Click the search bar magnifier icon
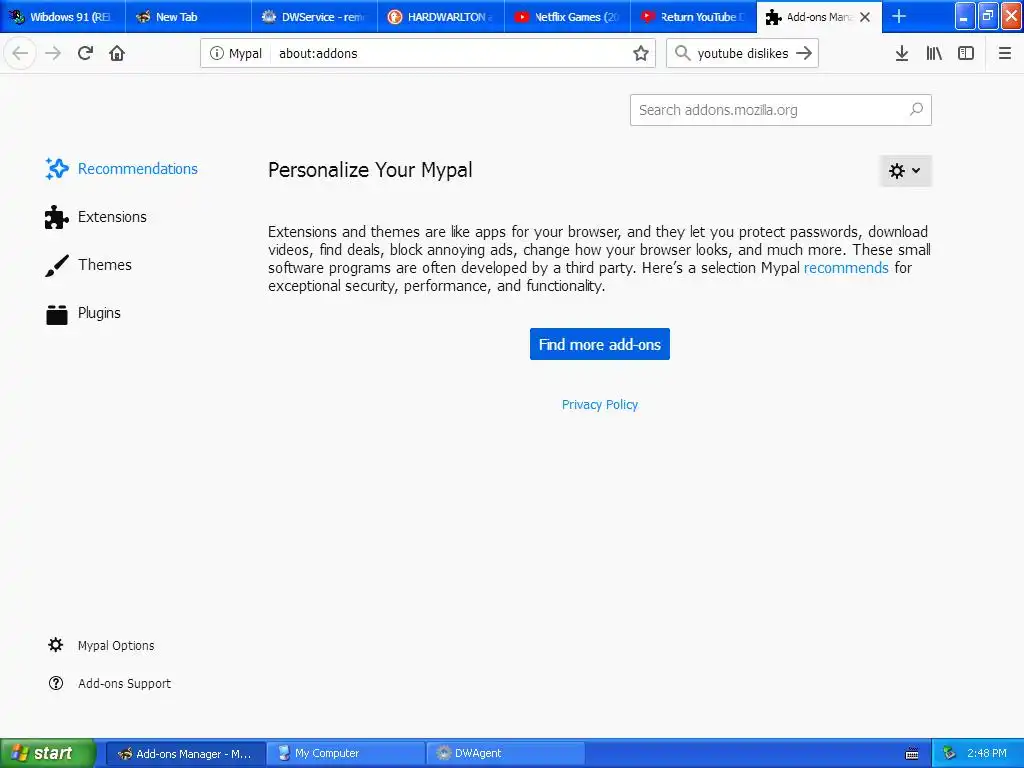Viewport: 1024px width, 768px height. (x=682, y=54)
